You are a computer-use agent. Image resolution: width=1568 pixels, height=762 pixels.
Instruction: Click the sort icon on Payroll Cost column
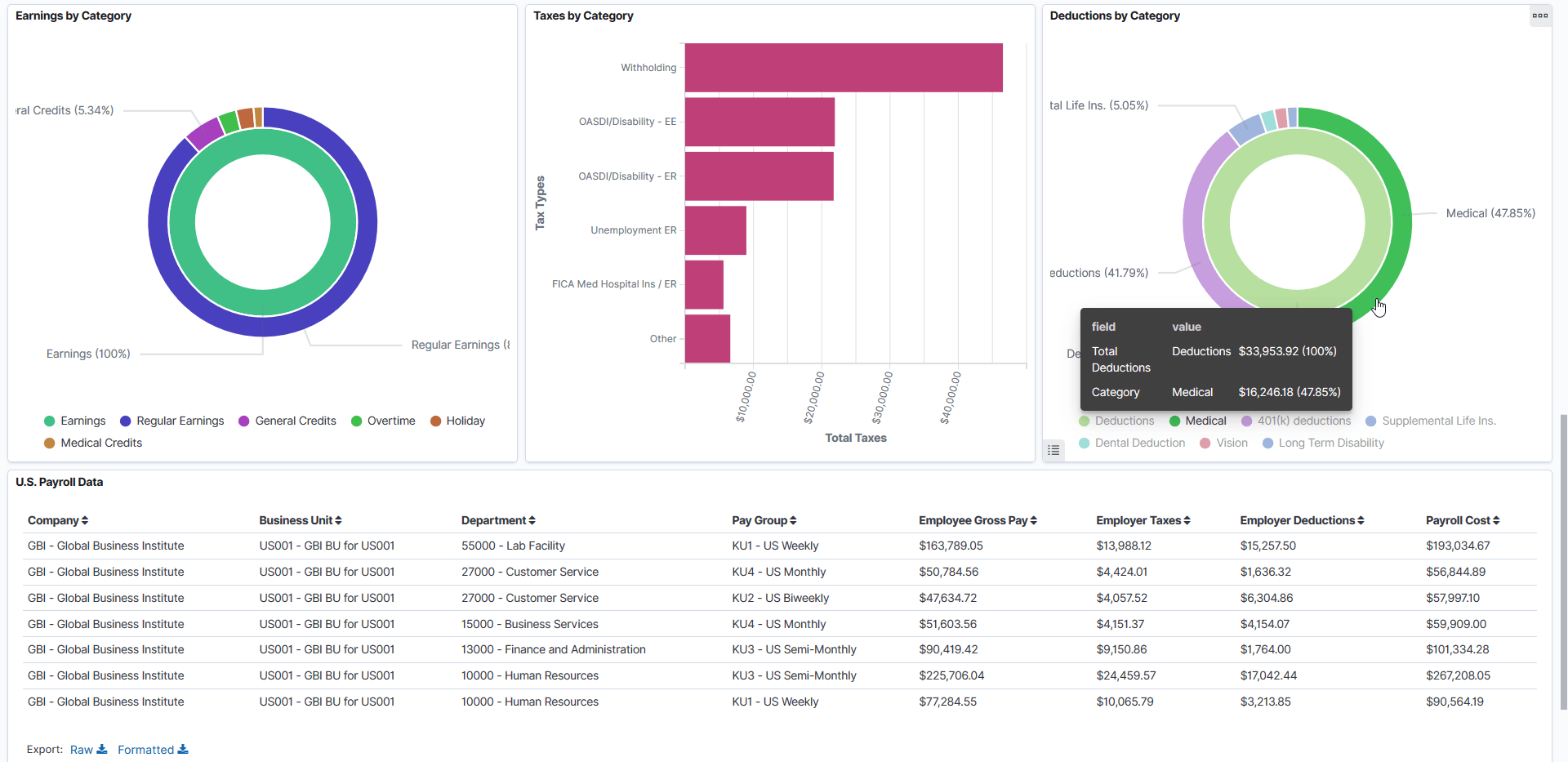tap(1495, 520)
